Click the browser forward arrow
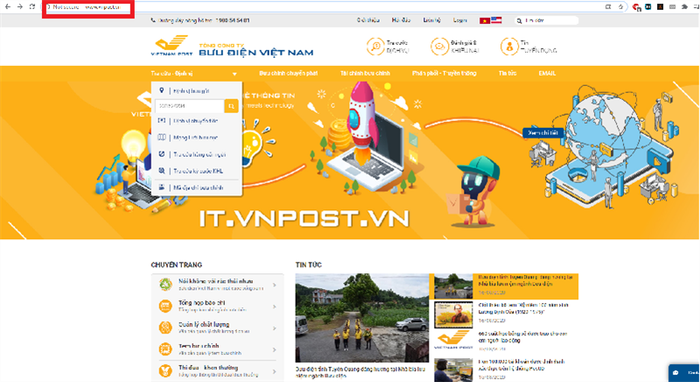700x382 pixels. pyautogui.click(x=20, y=7)
